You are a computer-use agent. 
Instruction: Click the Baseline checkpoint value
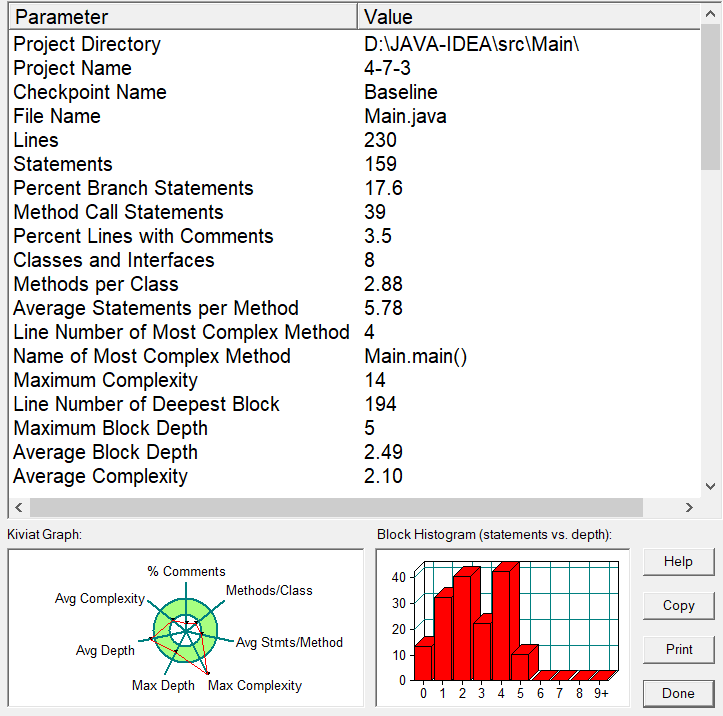click(401, 92)
